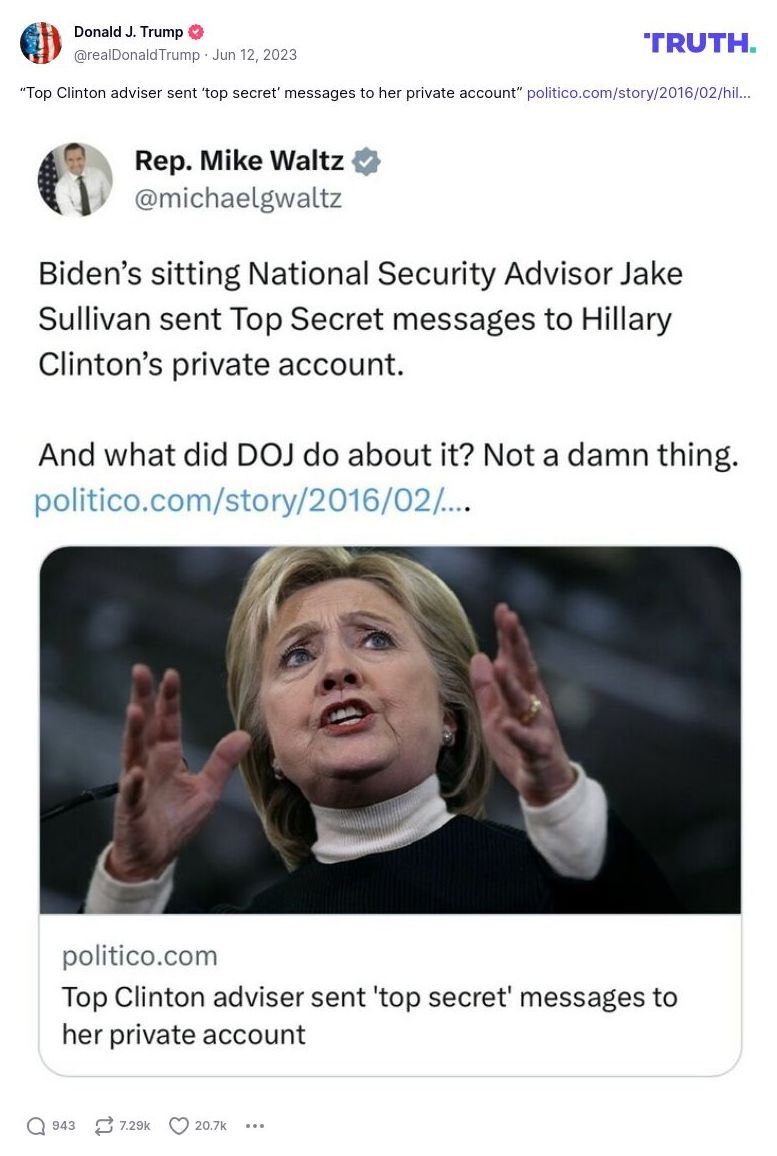Click the 20.7k likes count
Screen dimensions: 777x1156
[x=211, y=1126]
